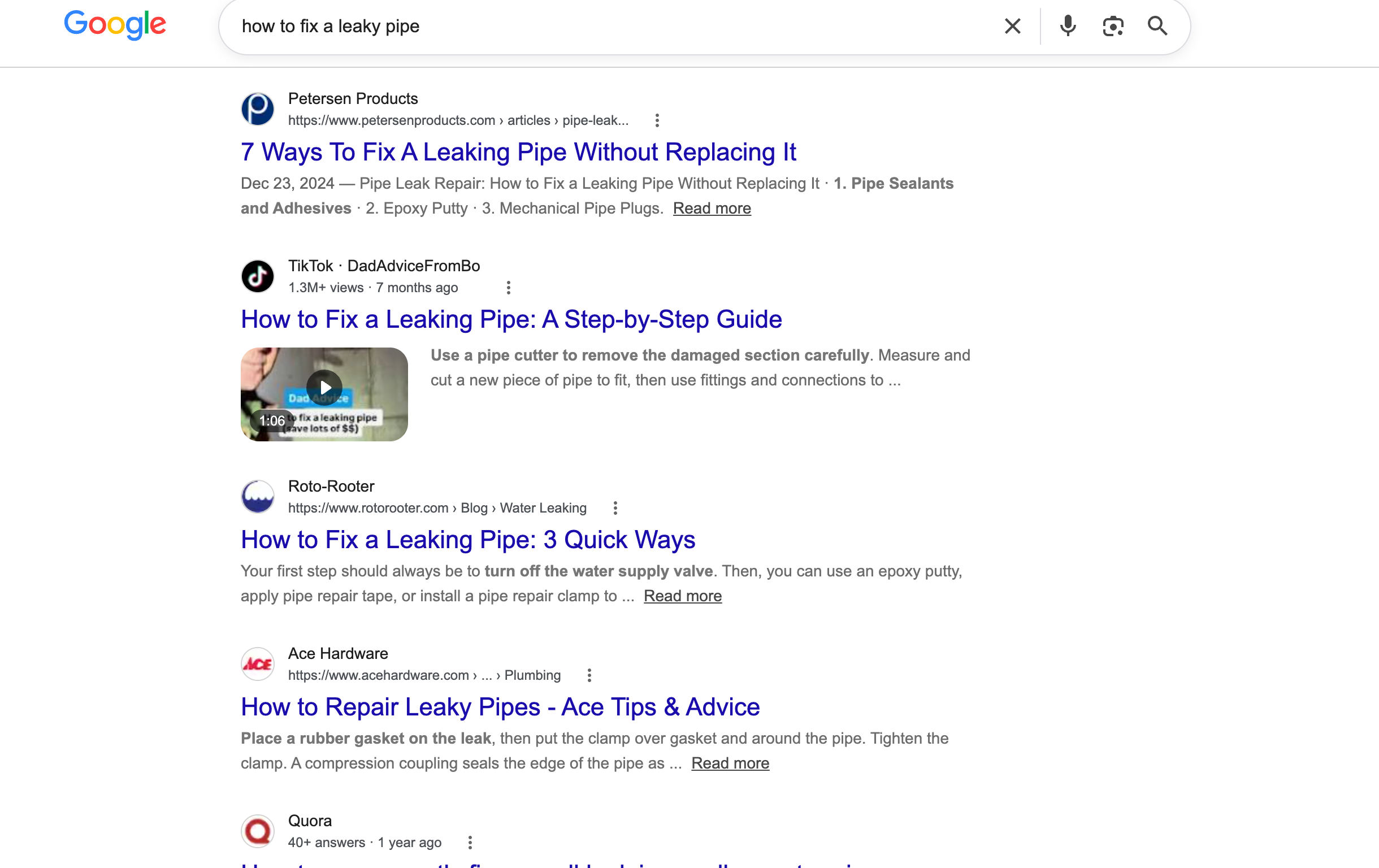Viewport: 1379px width, 868px height.
Task: Play the TikTok video from its thumbnail play button
Action: pos(324,388)
